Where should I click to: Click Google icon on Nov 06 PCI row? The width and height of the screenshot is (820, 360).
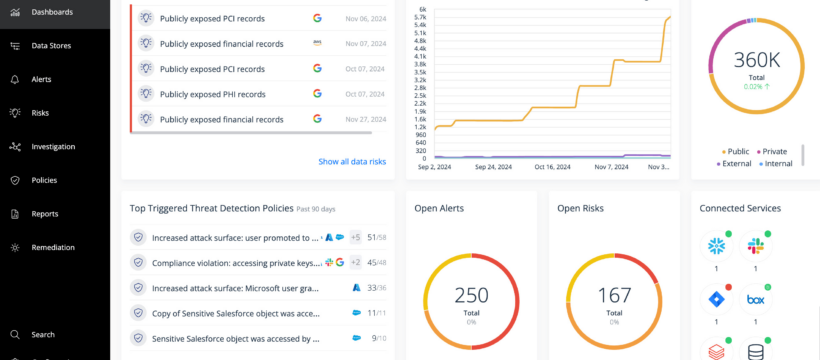(x=317, y=18)
